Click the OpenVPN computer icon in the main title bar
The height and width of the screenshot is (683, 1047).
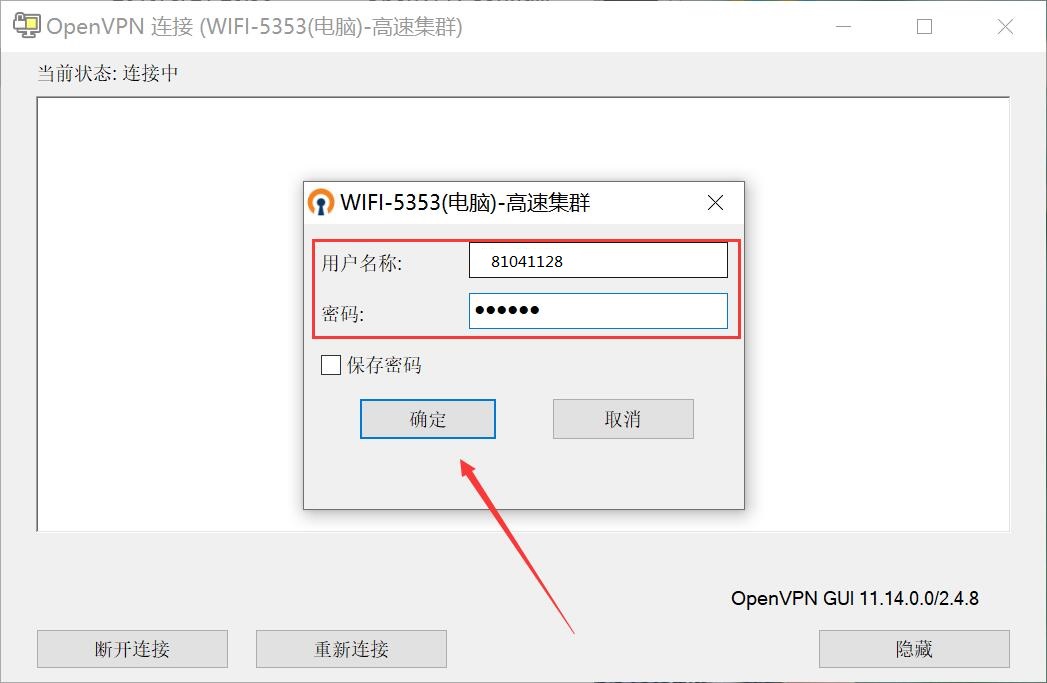27,25
